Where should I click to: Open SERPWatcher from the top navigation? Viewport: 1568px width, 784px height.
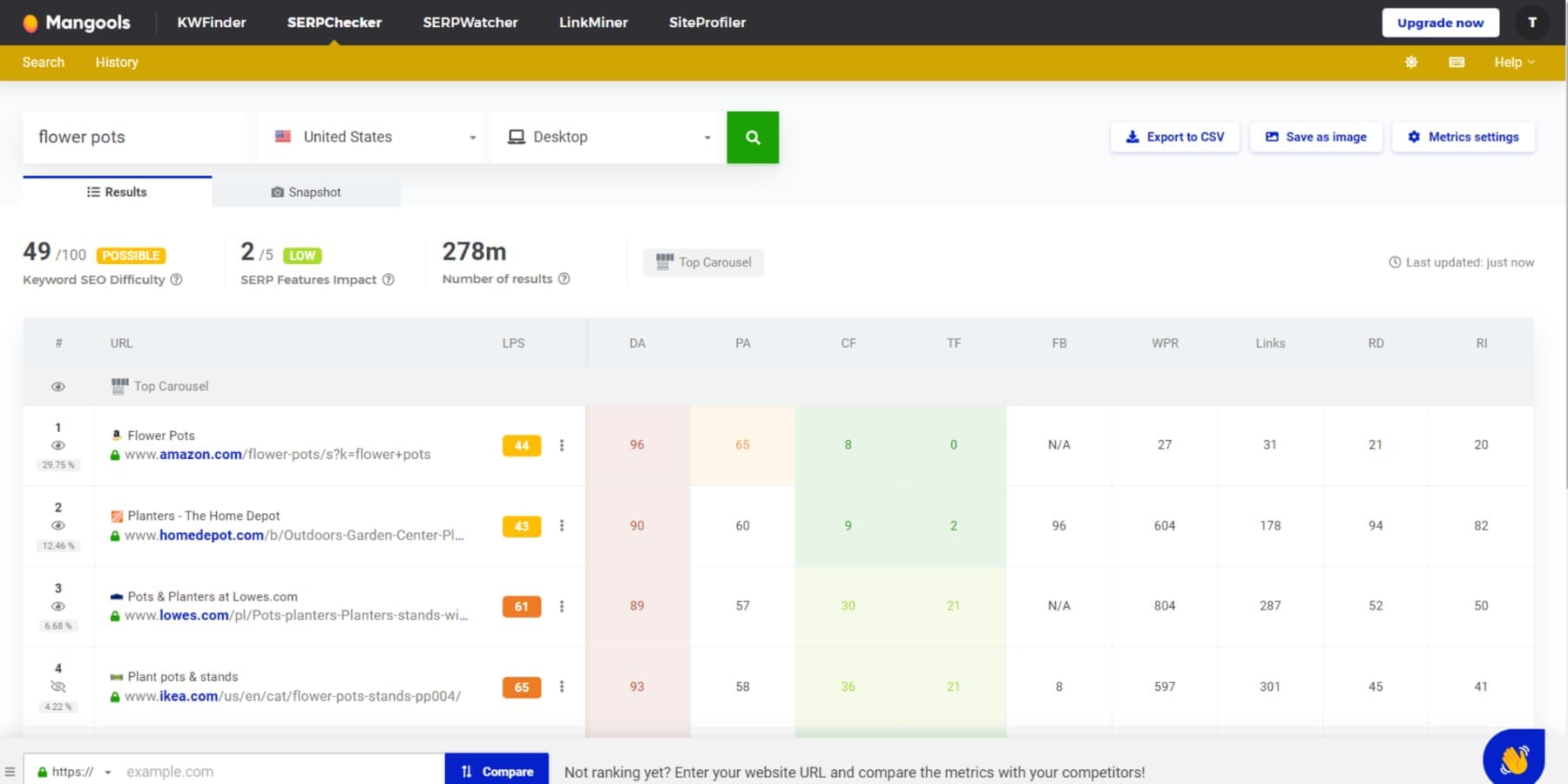click(470, 23)
